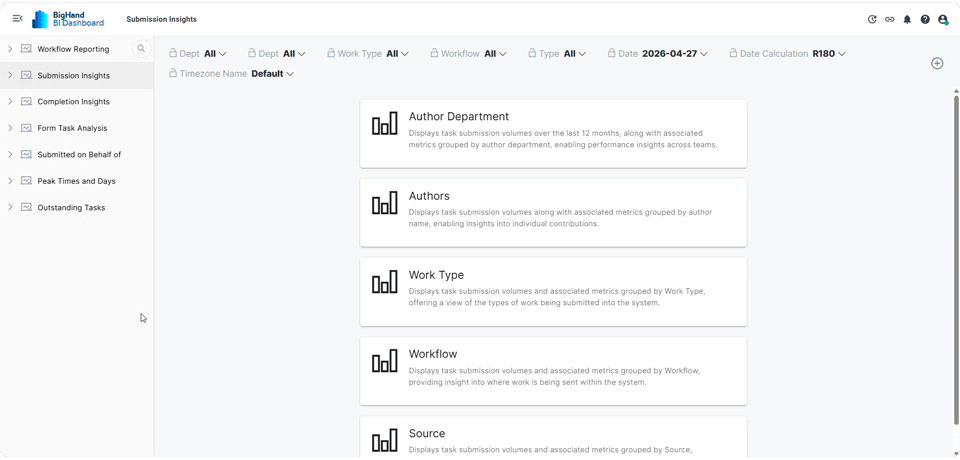Collapse the sidebar with the menu icon

click(17, 19)
